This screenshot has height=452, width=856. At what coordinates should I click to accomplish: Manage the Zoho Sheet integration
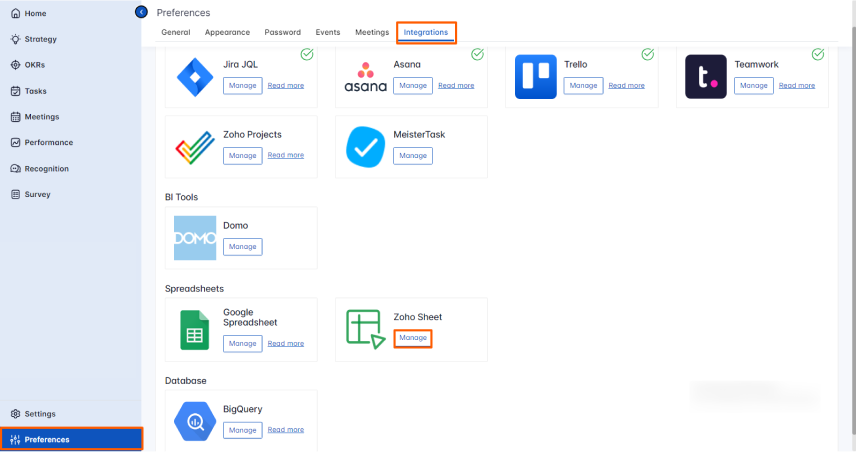coord(413,338)
